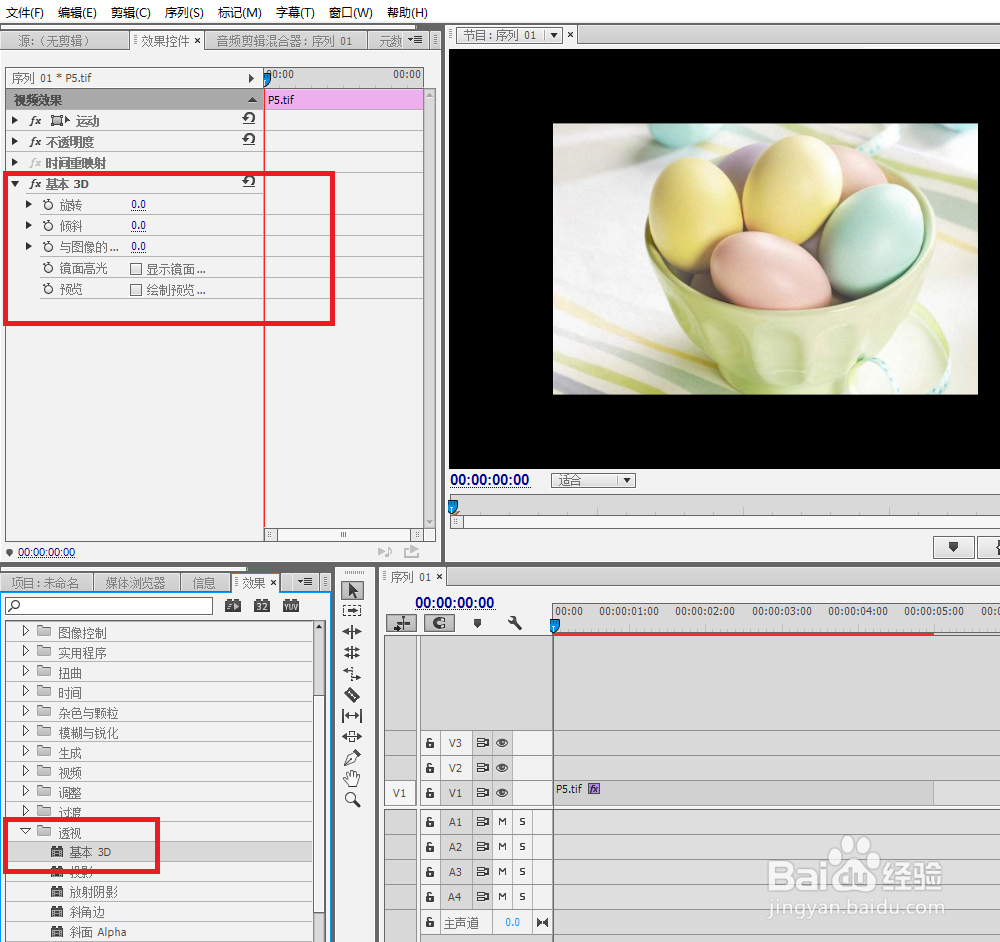The height and width of the screenshot is (942, 1000).
Task: Solo audio track A2
Action: pos(522,846)
